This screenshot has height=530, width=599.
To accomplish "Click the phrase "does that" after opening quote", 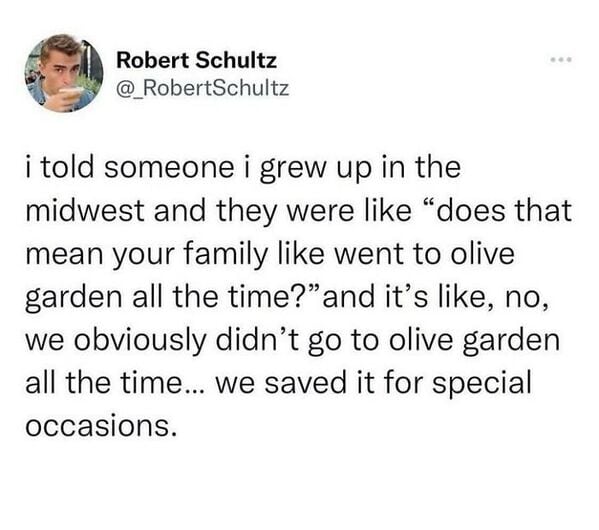I will pos(504,211).
